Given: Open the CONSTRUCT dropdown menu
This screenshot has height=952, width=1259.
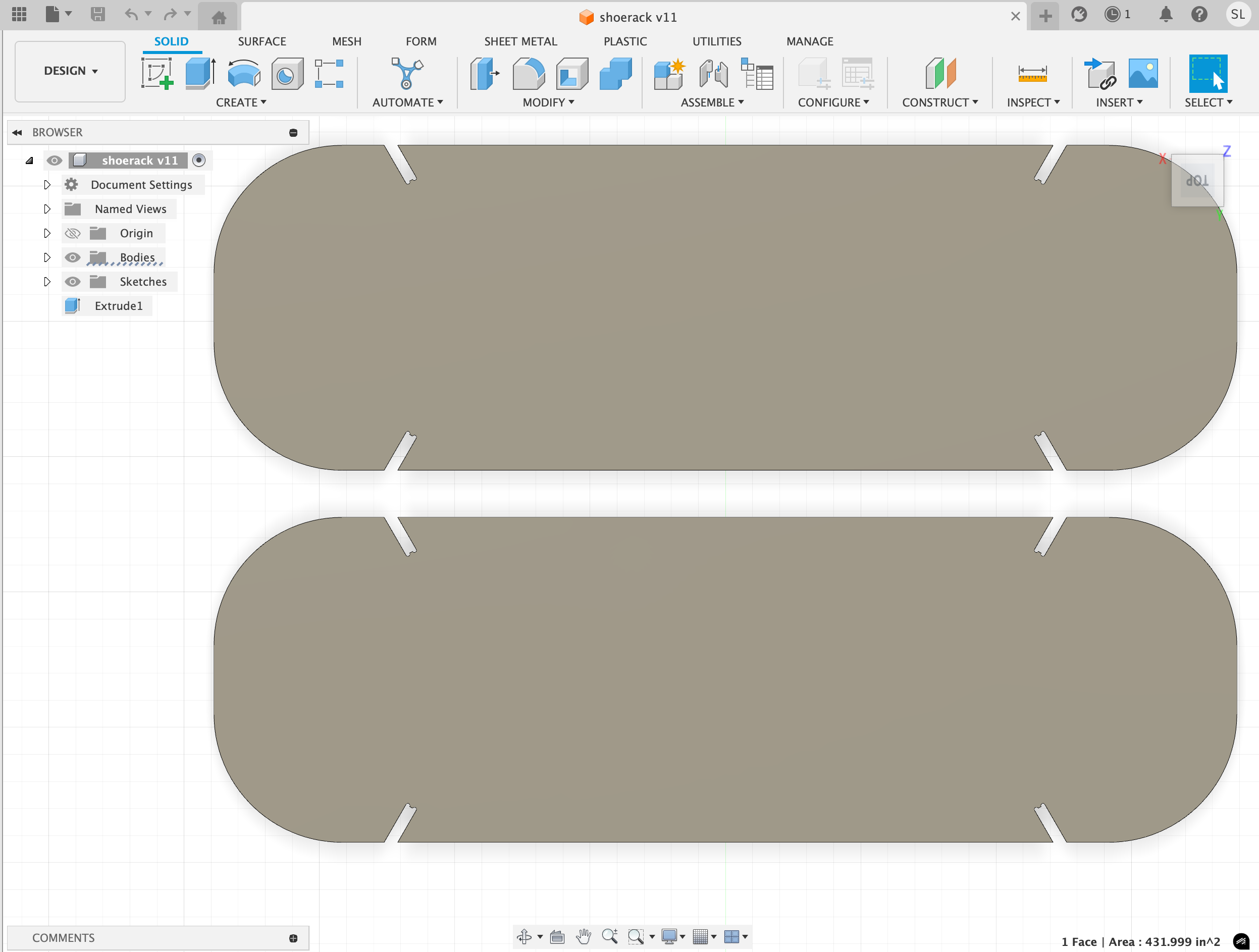Looking at the screenshot, I should point(939,102).
